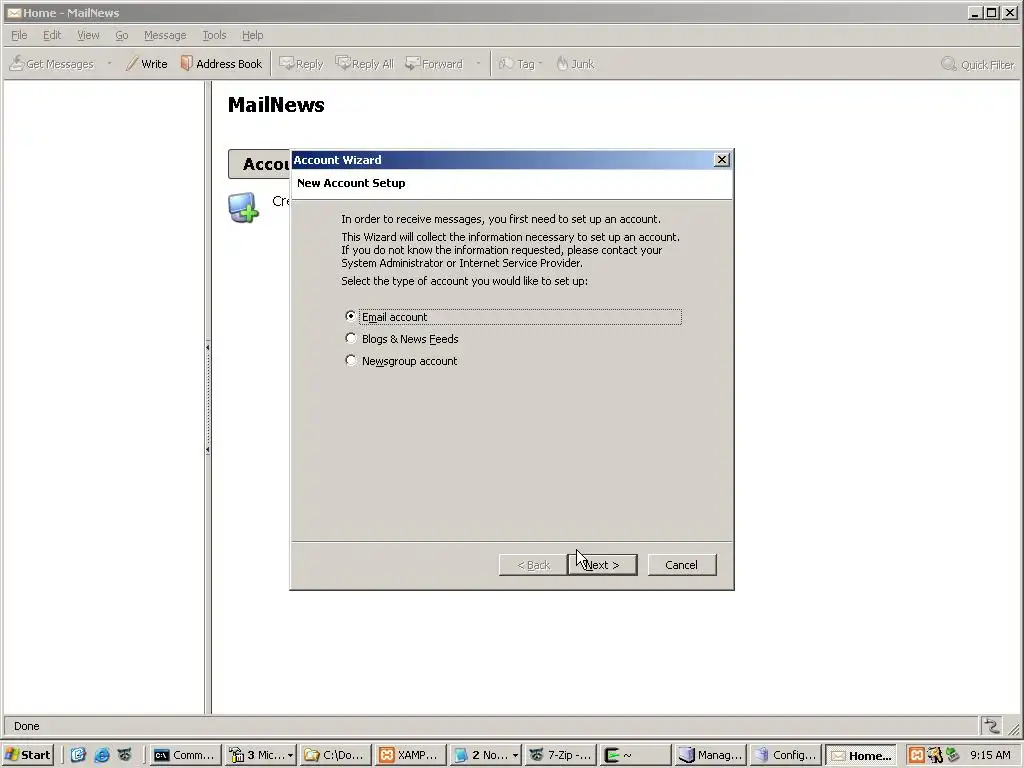
Task: Open the Config... taskbar button
Action: [786, 755]
